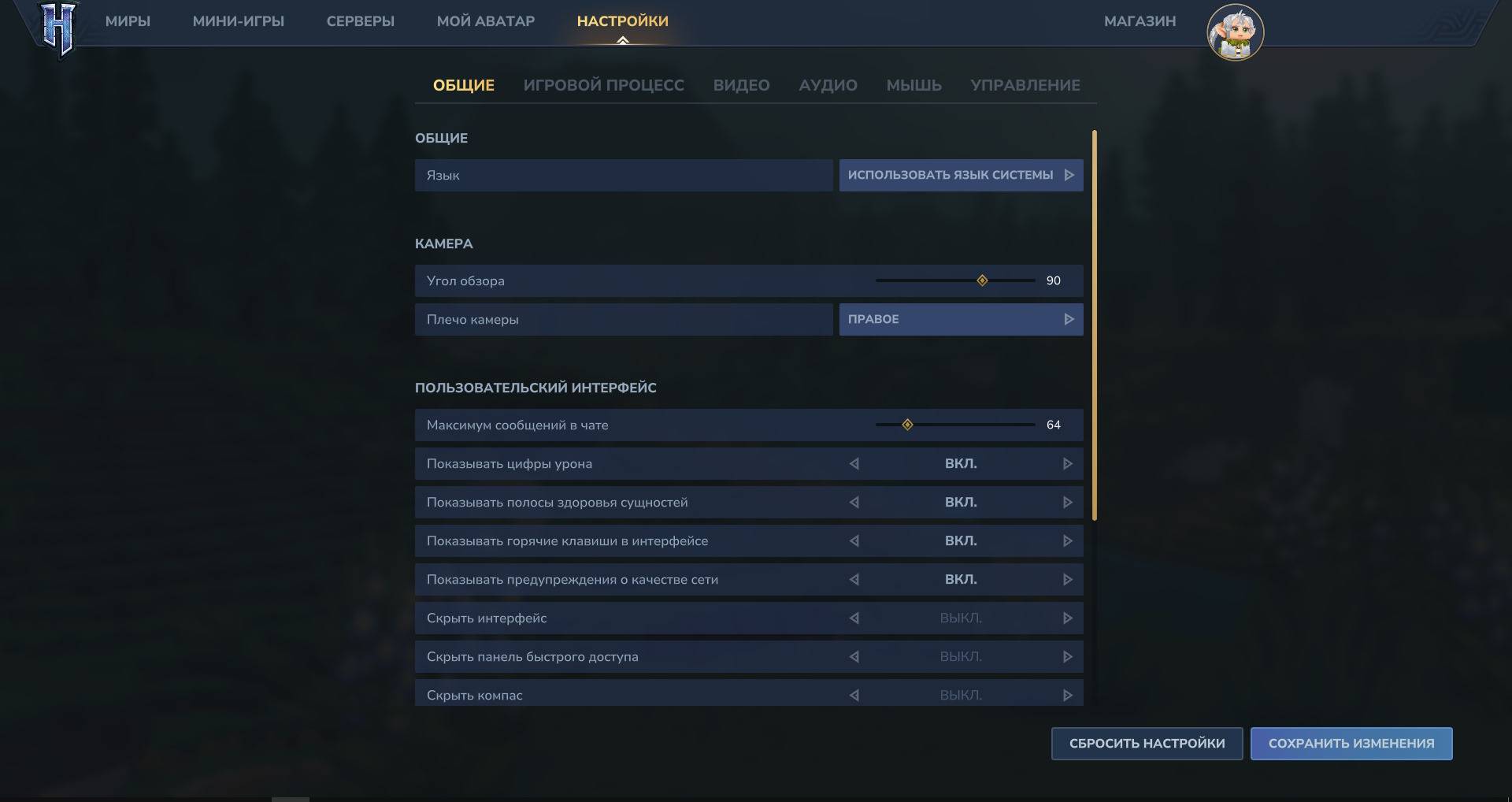Click right arrow for Скрыть панель быстрого доступа

pos(1067,657)
